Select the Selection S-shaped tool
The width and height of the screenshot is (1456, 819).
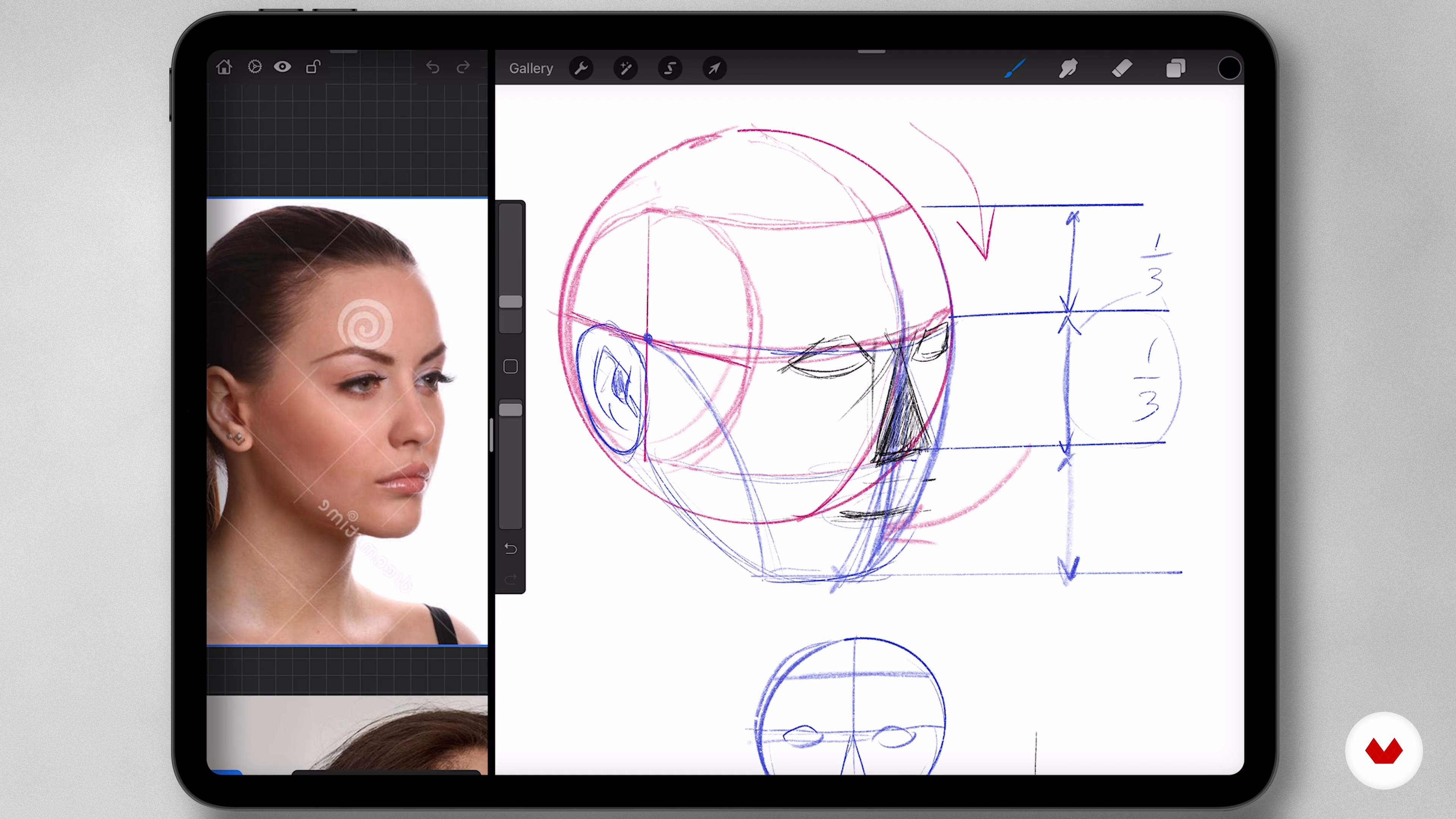670,68
